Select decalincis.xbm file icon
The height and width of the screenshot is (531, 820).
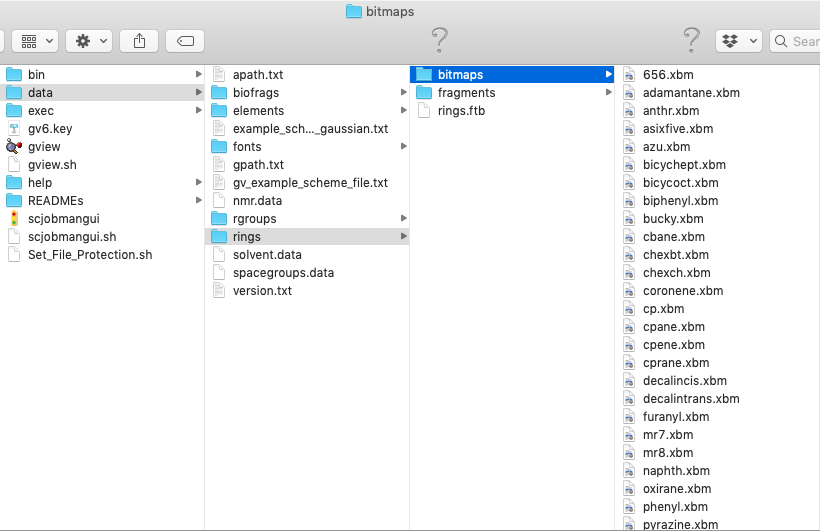pyautogui.click(x=629, y=381)
